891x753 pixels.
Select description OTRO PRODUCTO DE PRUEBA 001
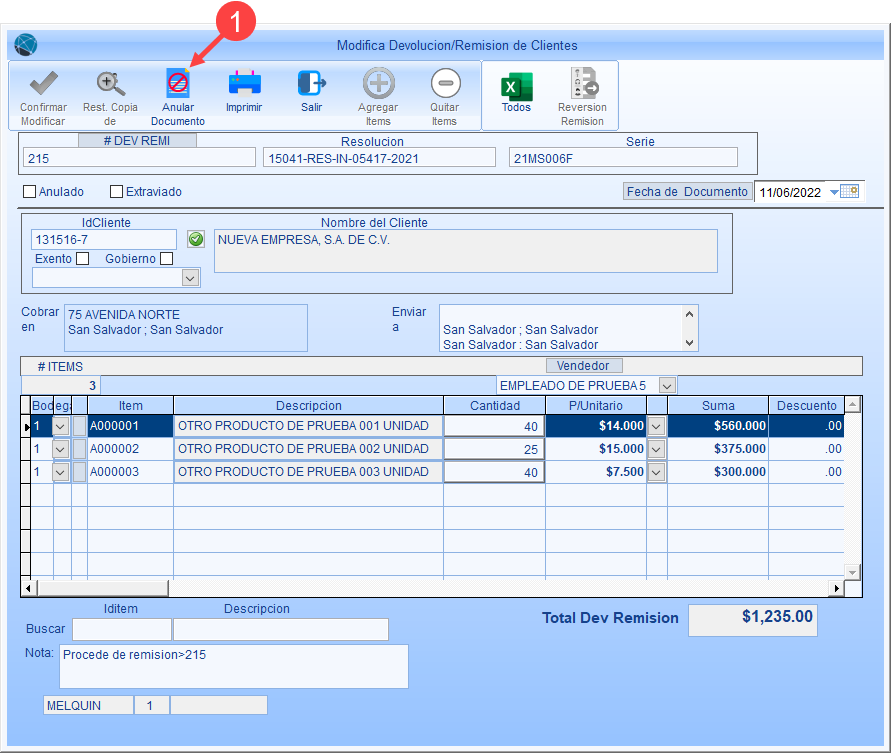click(x=309, y=426)
